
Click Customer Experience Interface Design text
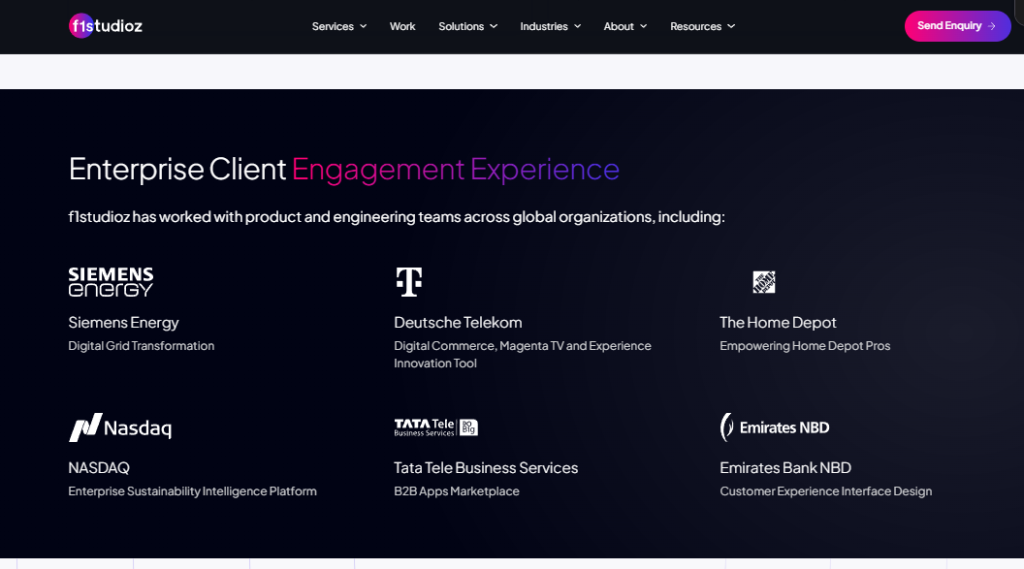(825, 491)
